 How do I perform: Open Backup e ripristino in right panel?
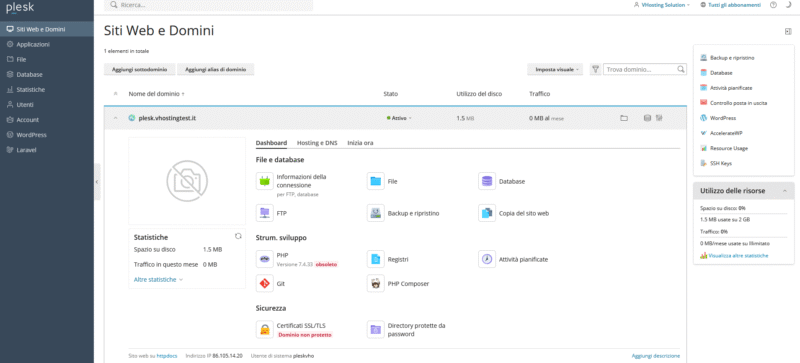coord(732,58)
